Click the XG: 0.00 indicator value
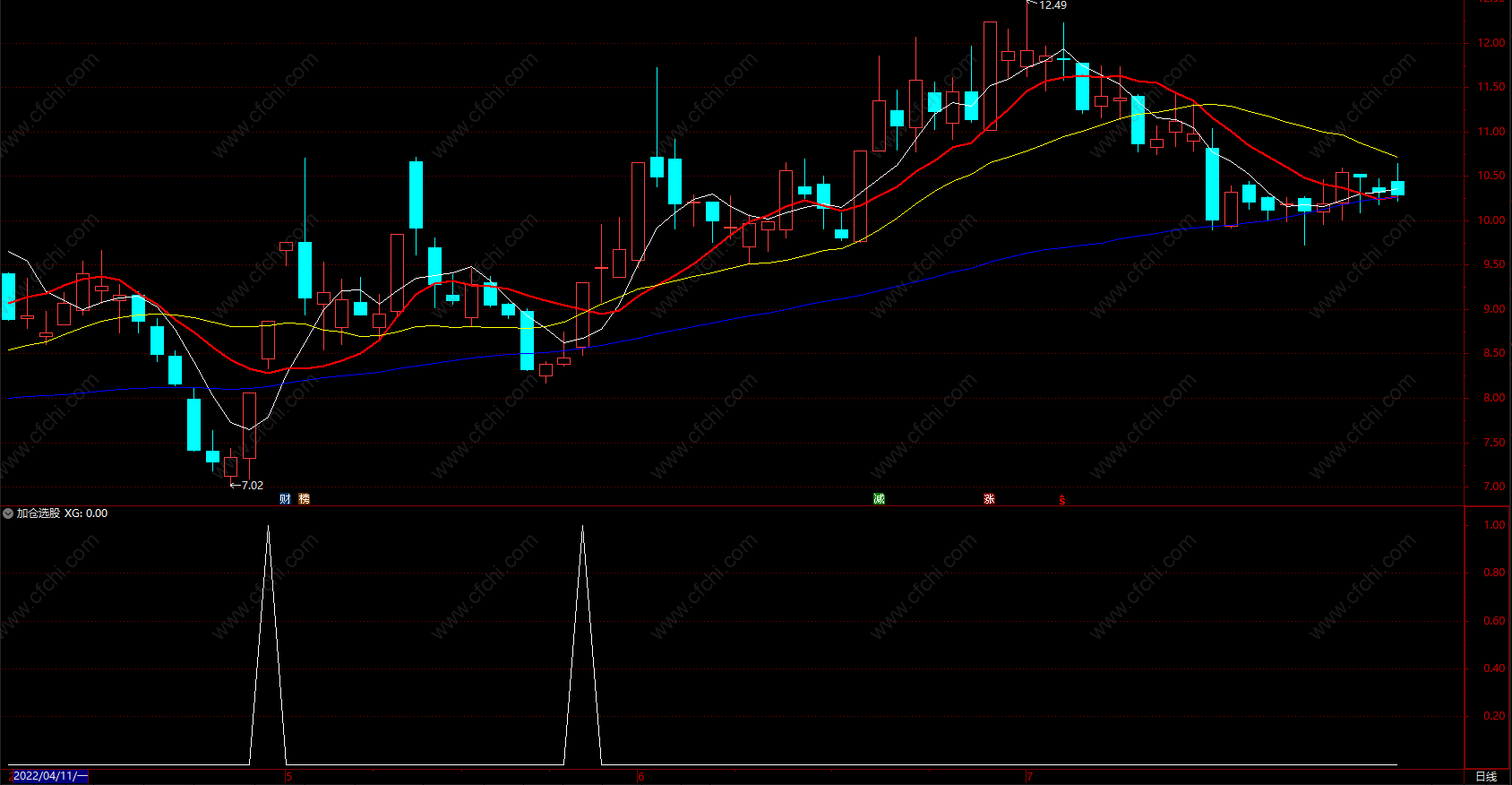Viewport: 1512px width, 785px height. pyautogui.click(x=86, y=513)
